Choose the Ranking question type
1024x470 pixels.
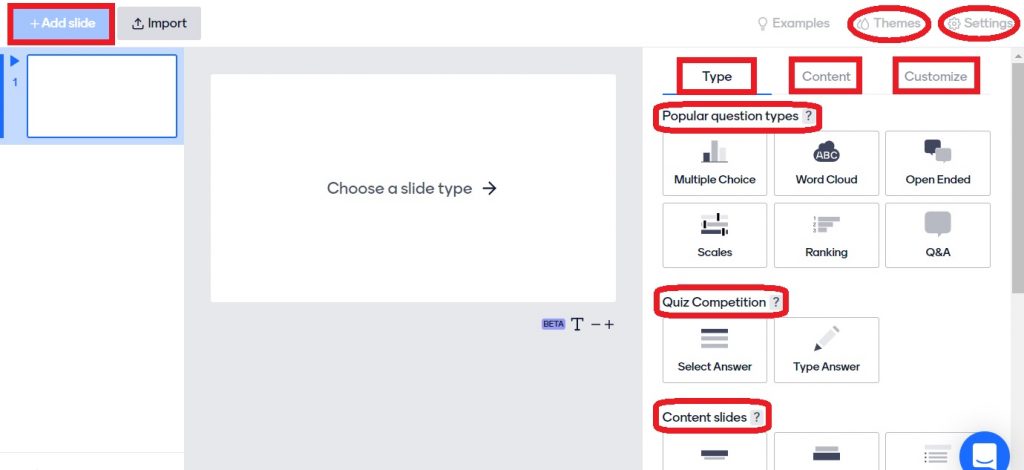[x=826, y=235]
